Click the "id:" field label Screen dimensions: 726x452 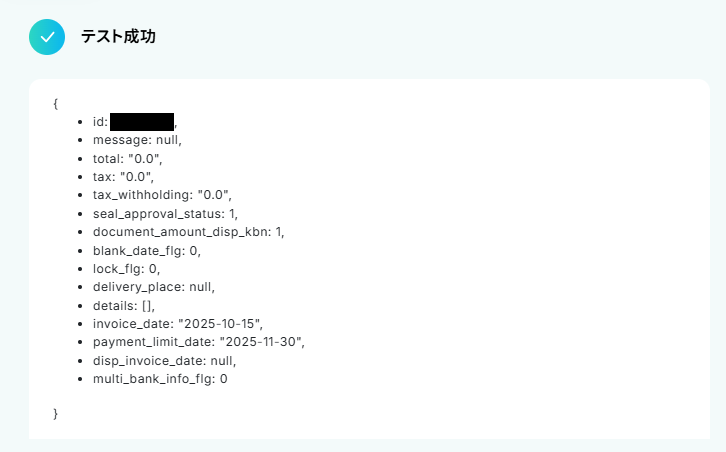(x=100, y=122)
